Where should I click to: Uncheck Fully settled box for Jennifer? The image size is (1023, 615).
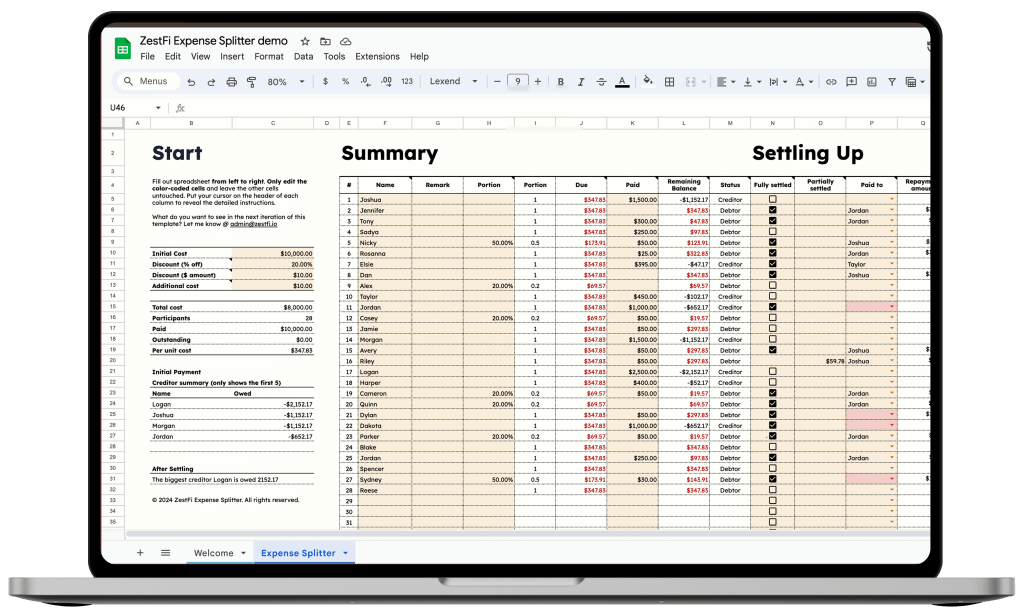click(772, 211)
